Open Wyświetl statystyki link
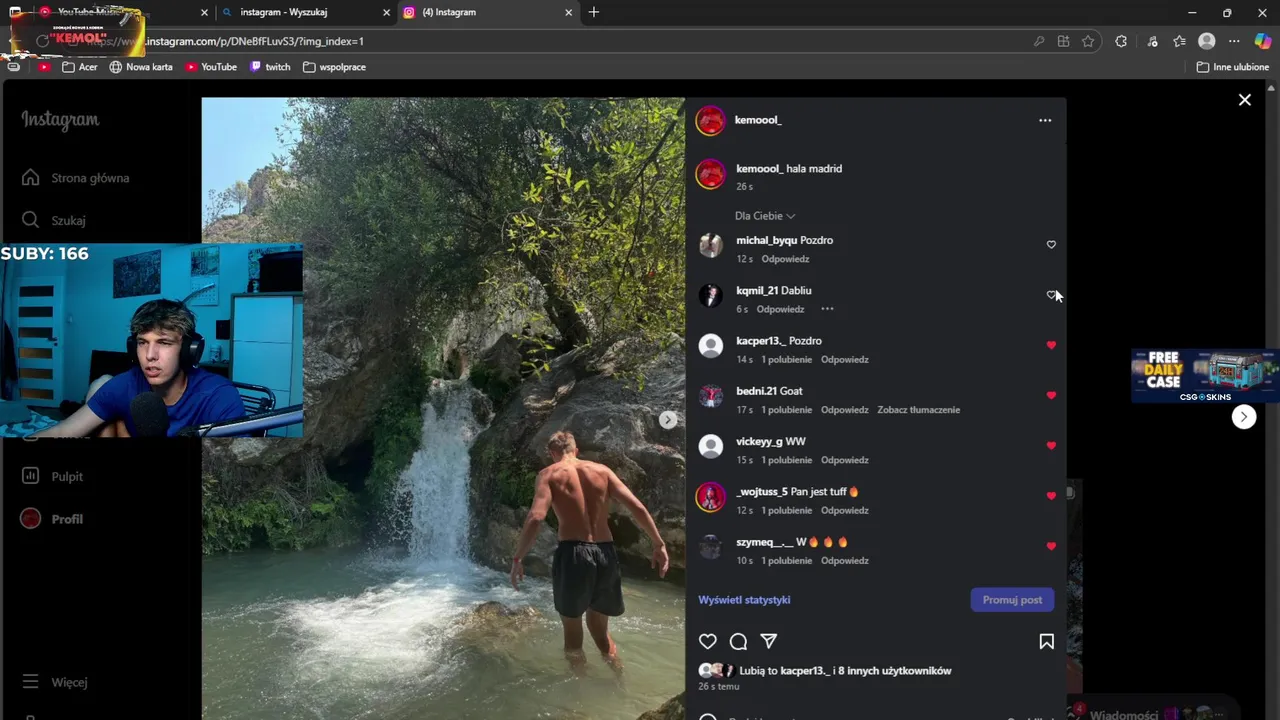 744,600
